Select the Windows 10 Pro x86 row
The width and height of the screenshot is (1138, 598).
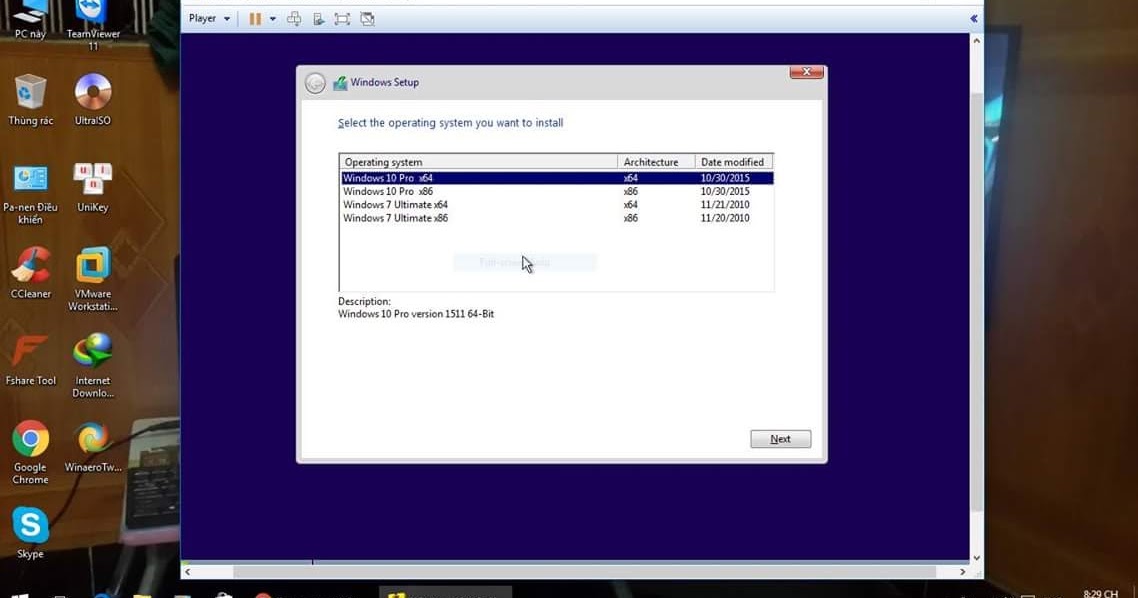point(557,192)
